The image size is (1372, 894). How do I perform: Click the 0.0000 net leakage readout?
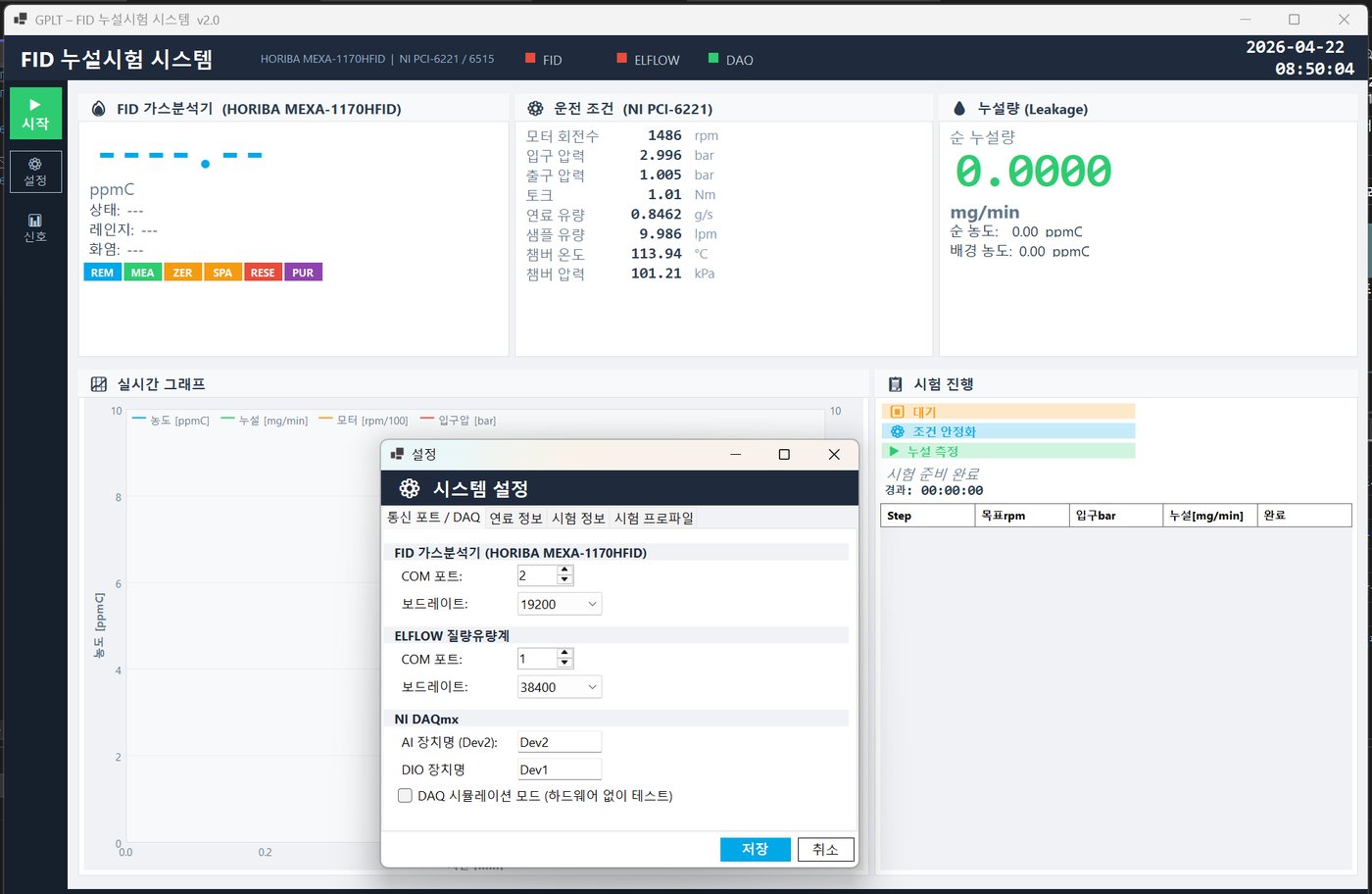tap(1033, 172)
